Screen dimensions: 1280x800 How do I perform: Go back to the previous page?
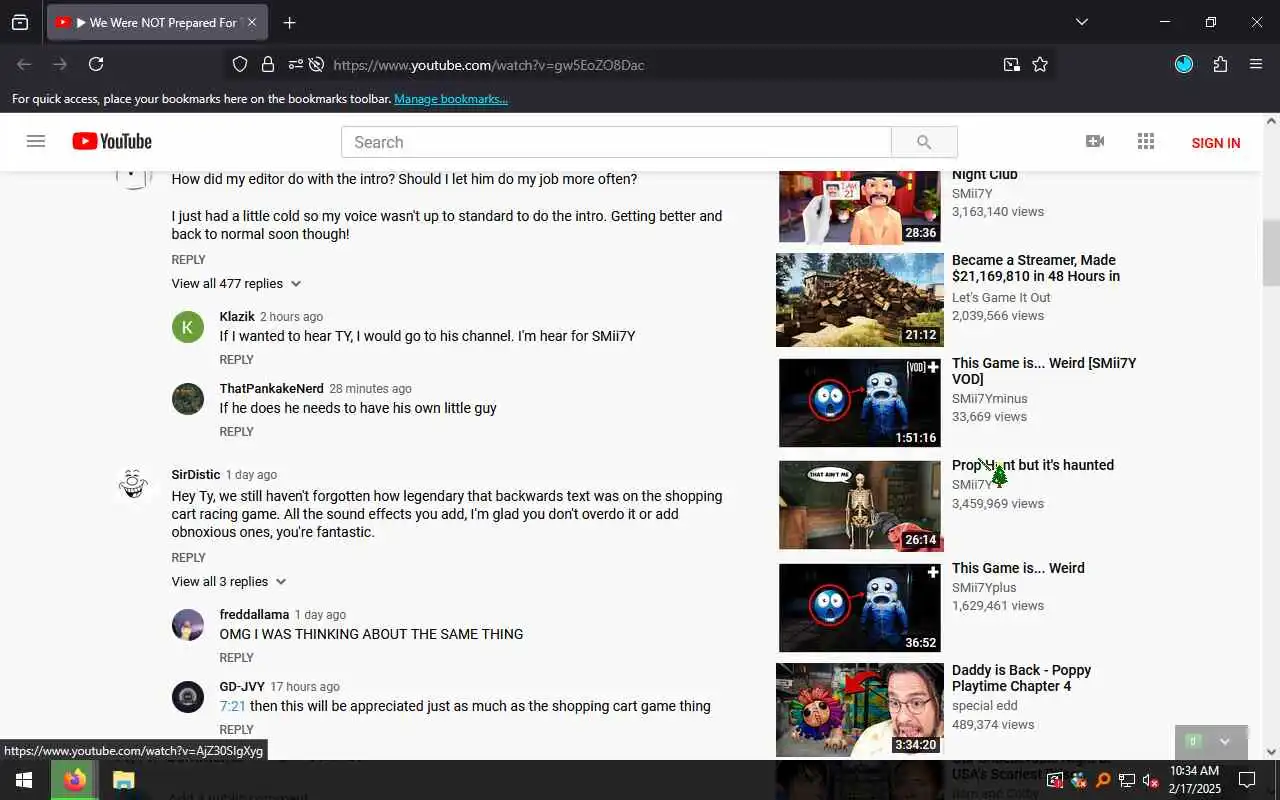[x=24, y=64]
